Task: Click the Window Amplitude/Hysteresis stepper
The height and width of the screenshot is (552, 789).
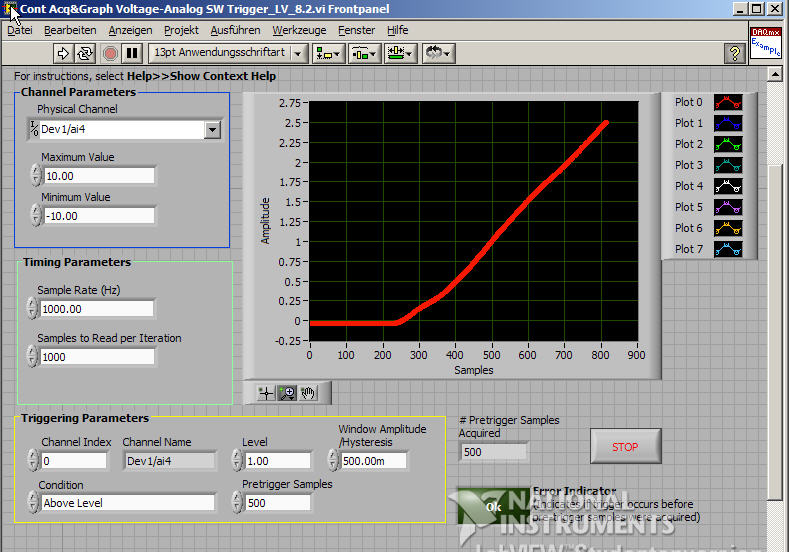Action: pyautogui.click(x=333, y=460)
